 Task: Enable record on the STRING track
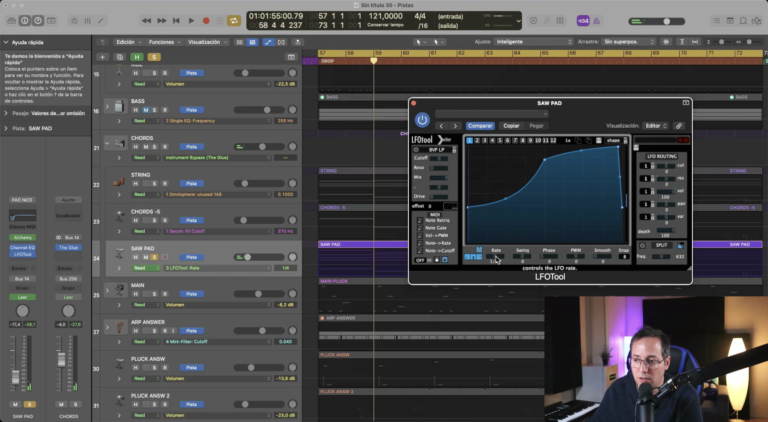pyautogui.click(x=165, y=184)
